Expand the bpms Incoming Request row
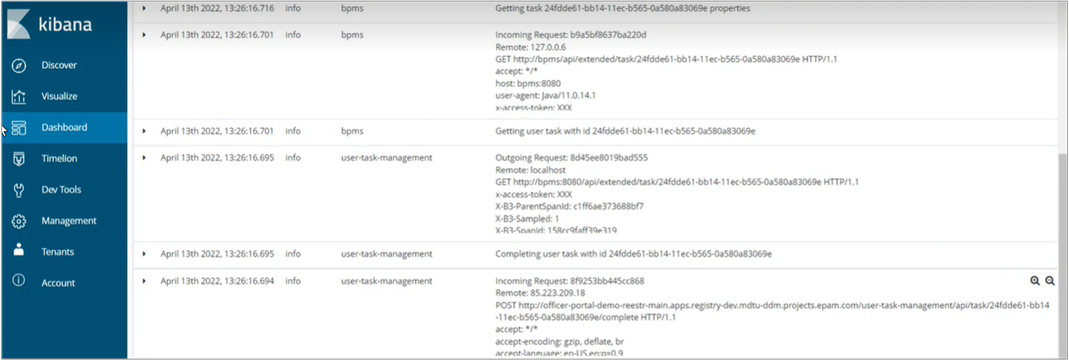 (144, 34)
